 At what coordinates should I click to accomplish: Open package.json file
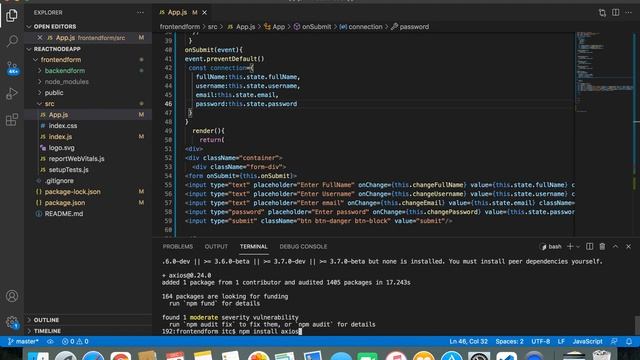[x=88, y=203]
